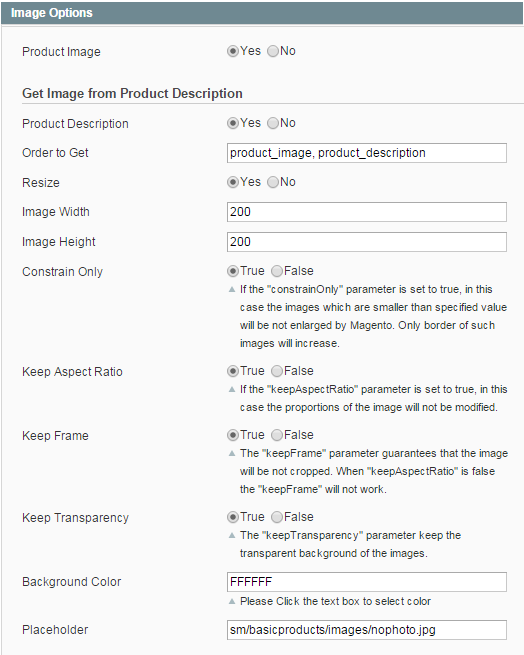Open Background Color picker field FFFFFF
Viewport: 524px width, 655px height.
367,582
